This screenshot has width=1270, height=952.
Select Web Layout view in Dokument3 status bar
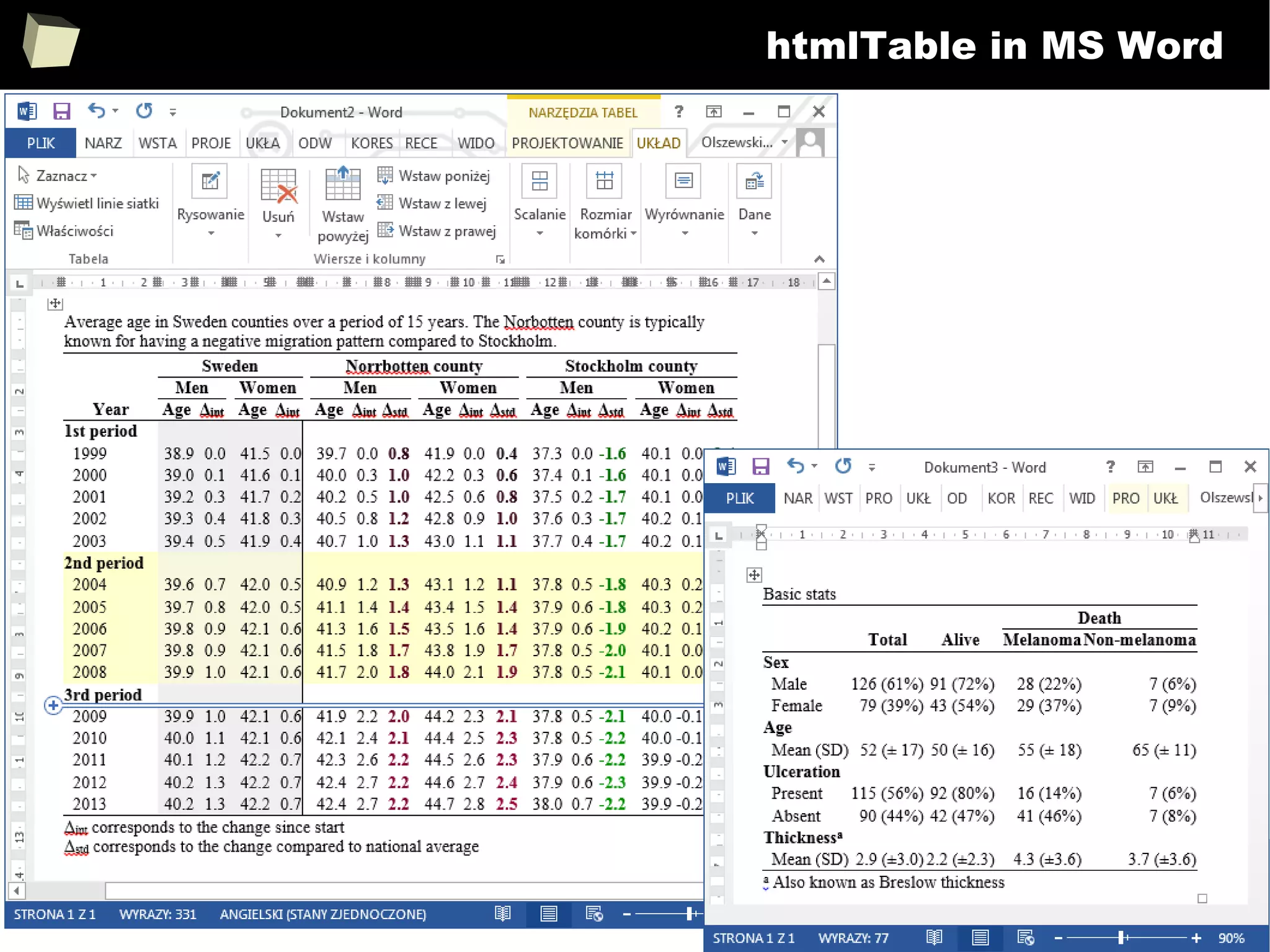[1026, 938]
